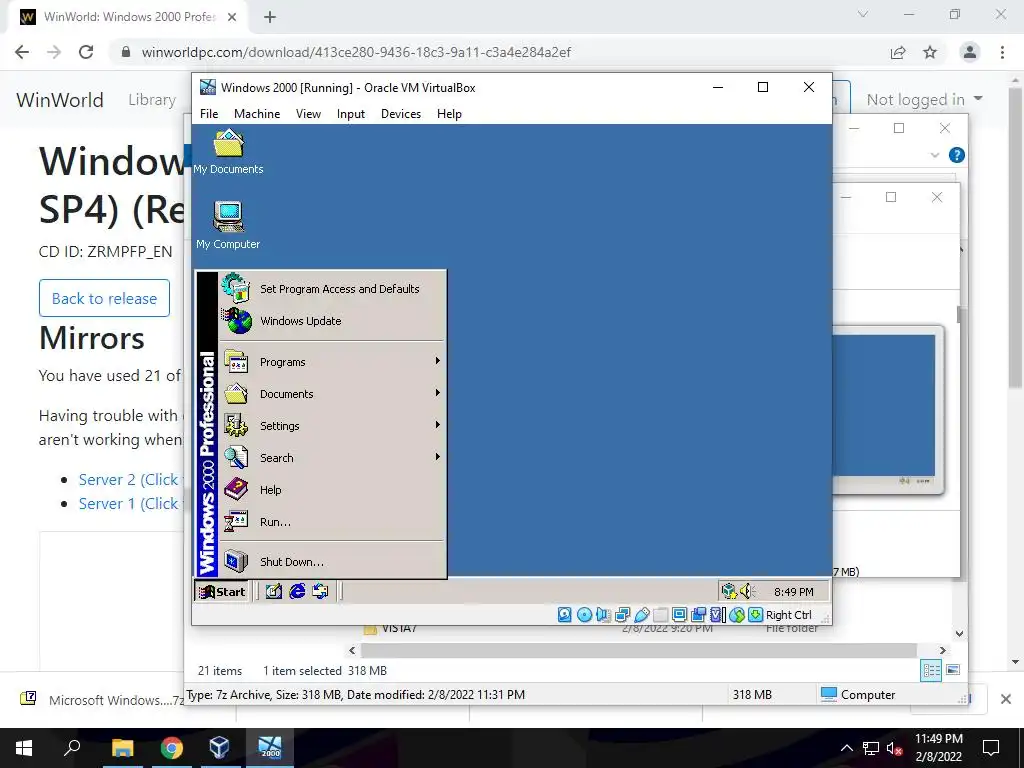Image resolution: width=1024 pixels, height=768 pixels.
Task: Bookmark this page with star icon
Action: tap(930, 52)
